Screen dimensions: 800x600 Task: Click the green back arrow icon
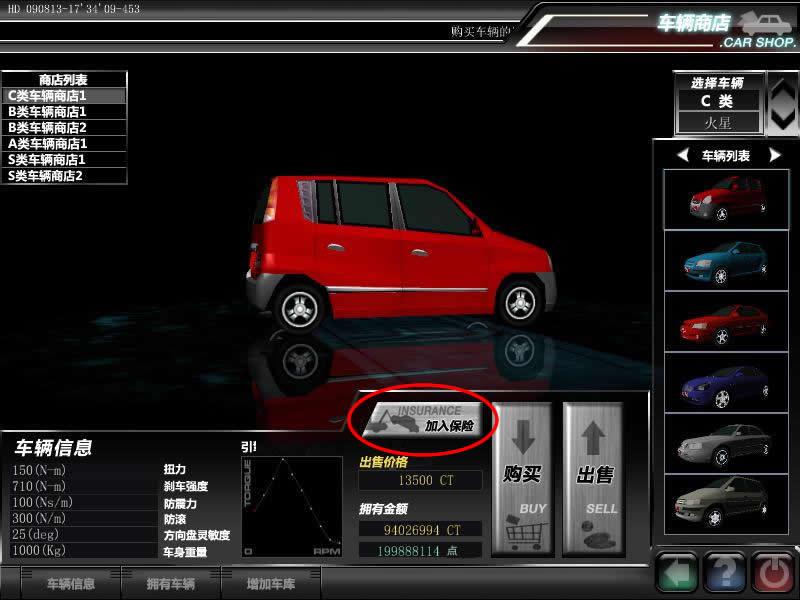pyautogui.click(x=676, y=572)
